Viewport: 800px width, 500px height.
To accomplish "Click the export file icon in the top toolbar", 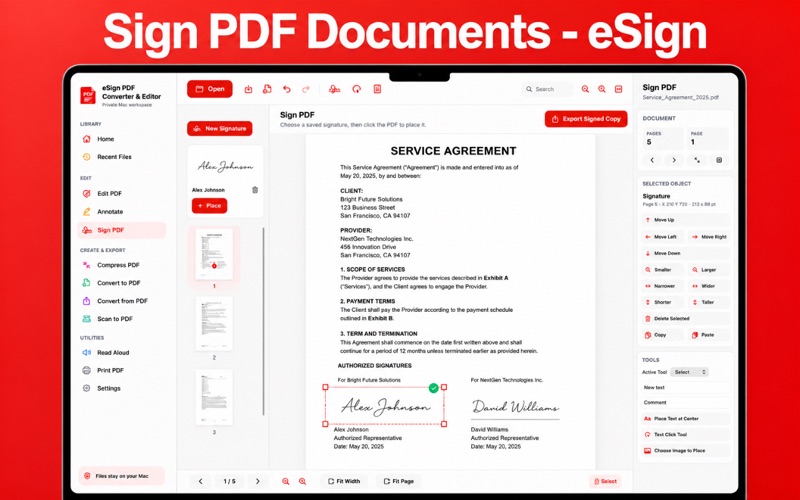I will click(267, 89).
